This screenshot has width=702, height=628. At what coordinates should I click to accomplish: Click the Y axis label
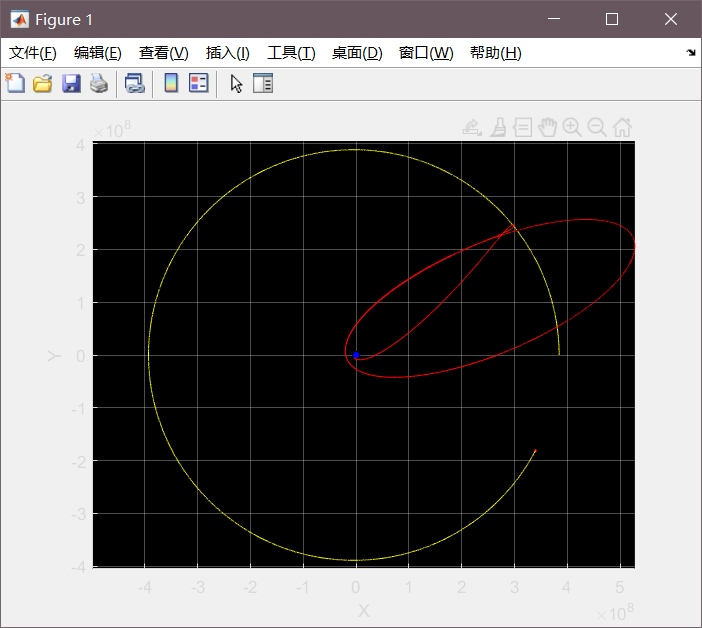pyautogui.click(x=54, y=356)
